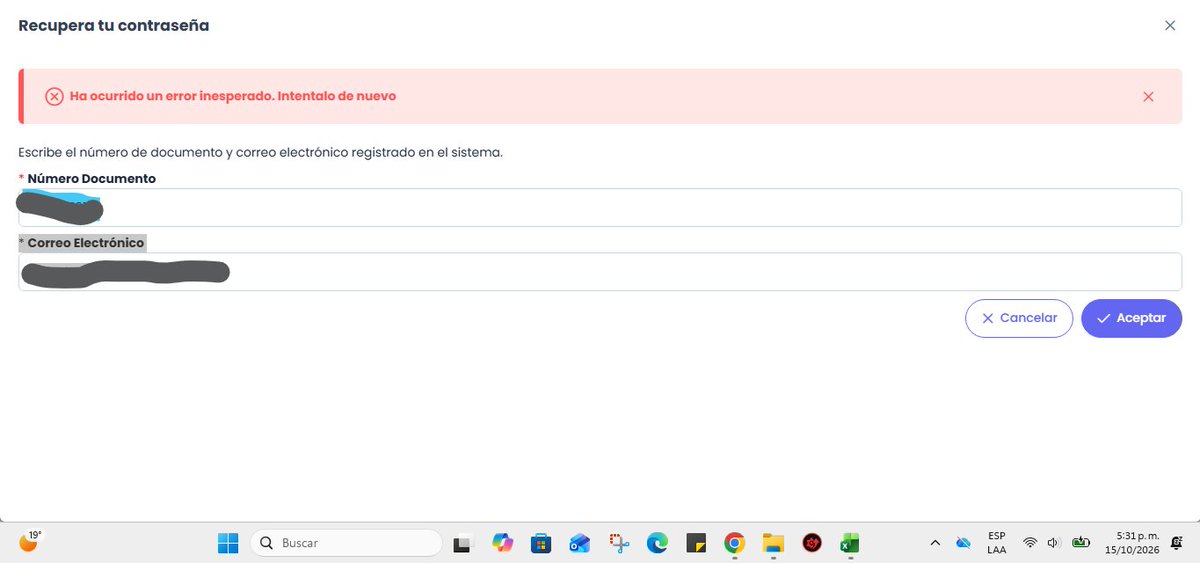Open the Windows Start menu

click(x=228, y=543)
